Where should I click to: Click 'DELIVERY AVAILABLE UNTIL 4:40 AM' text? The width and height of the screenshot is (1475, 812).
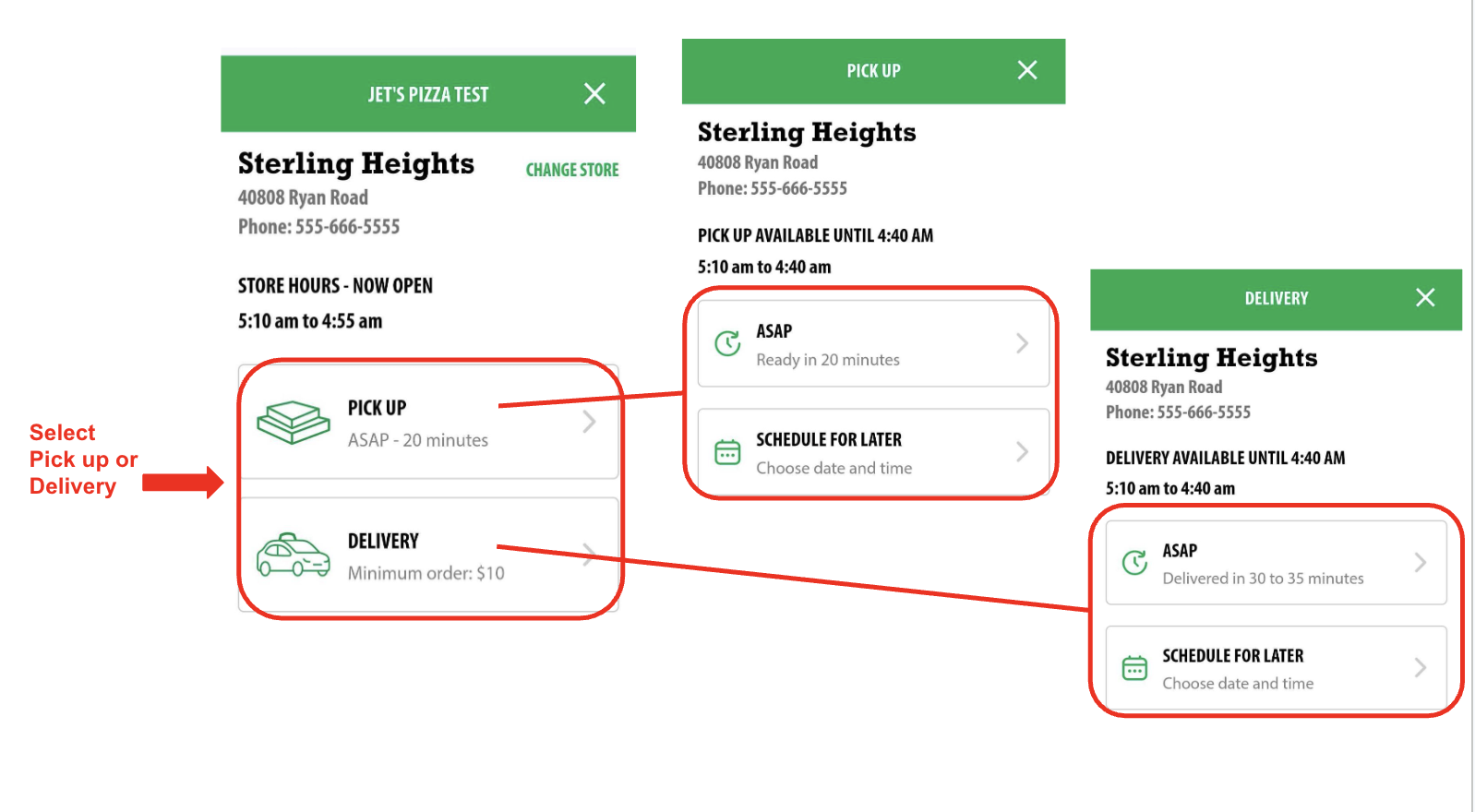point(1225,458)
